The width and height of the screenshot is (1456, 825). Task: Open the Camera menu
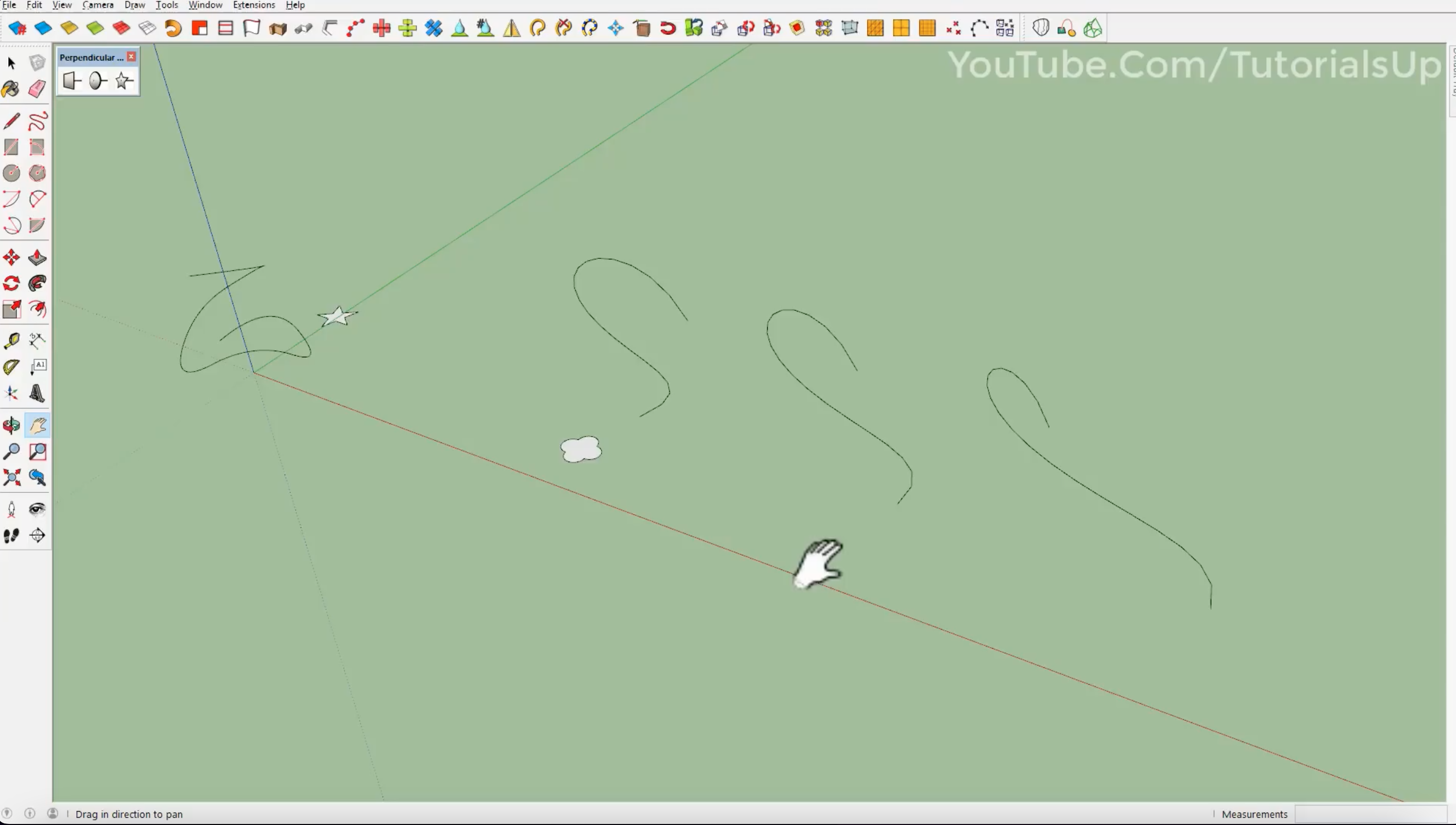point(98,5)
